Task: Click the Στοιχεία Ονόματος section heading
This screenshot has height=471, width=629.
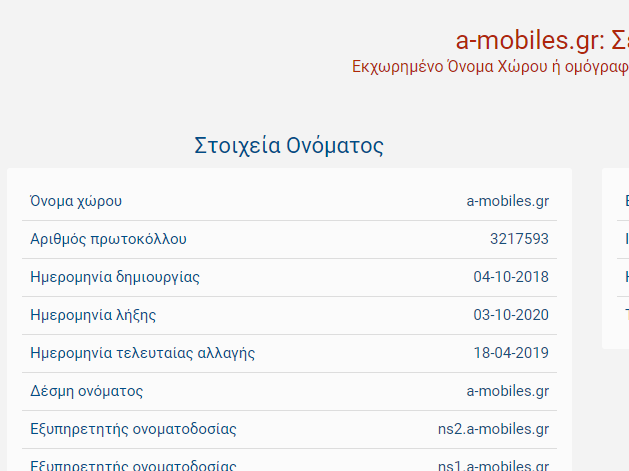Action: (289, 145)
